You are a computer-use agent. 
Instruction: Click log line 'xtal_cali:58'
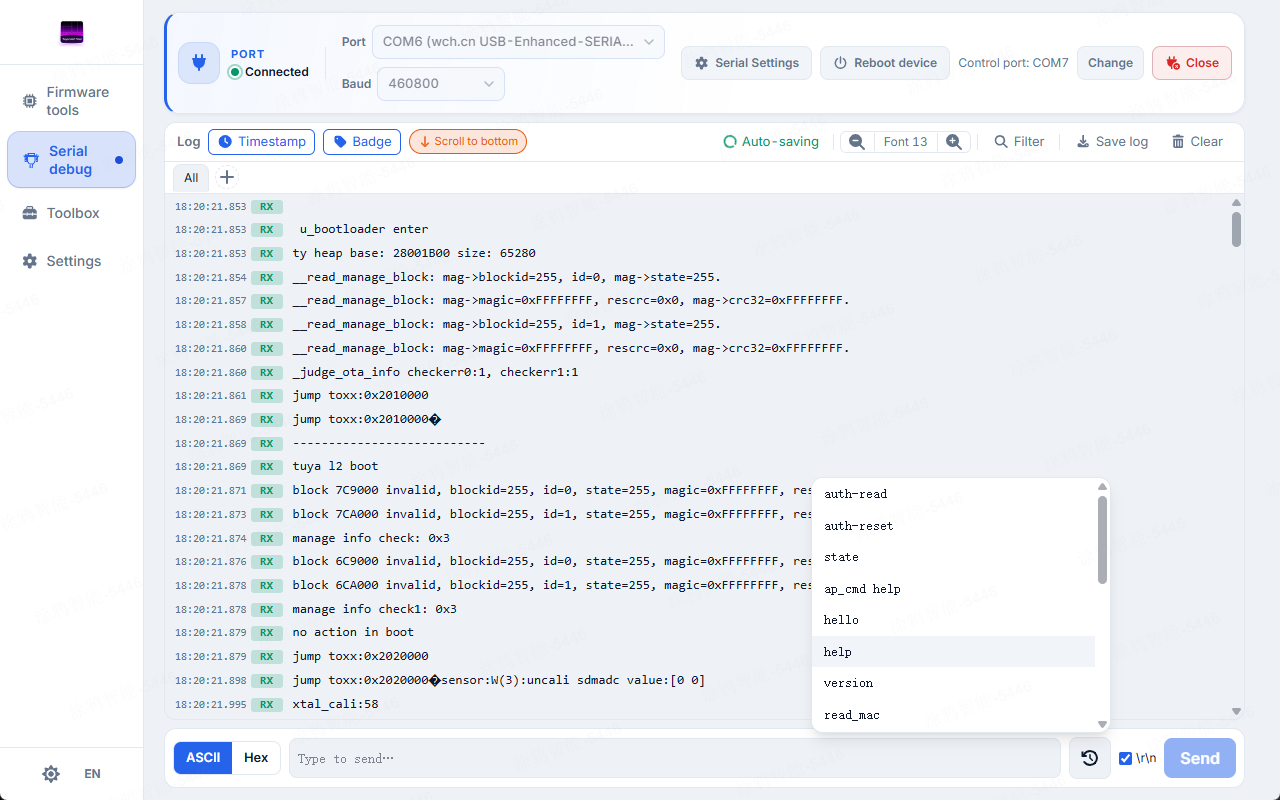[x=335, y=705]
